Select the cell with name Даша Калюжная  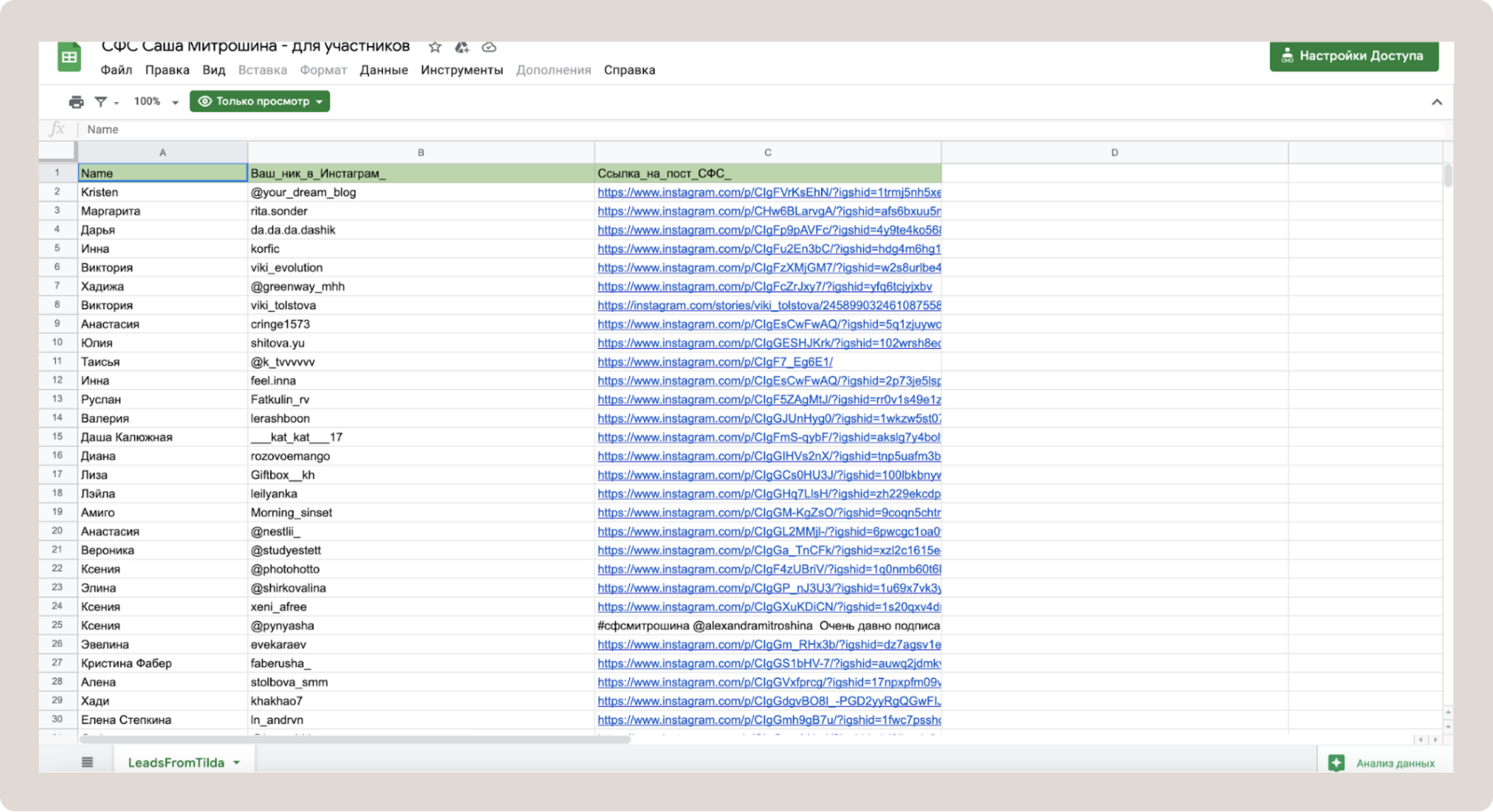163,437
